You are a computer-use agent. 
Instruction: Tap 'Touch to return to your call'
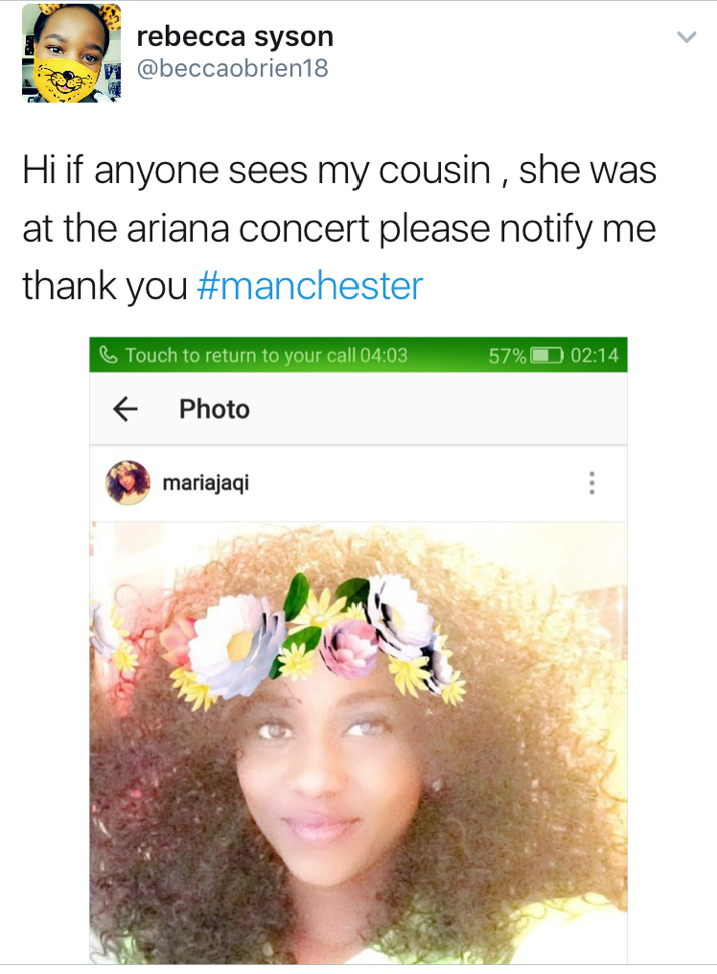(240, 355)
